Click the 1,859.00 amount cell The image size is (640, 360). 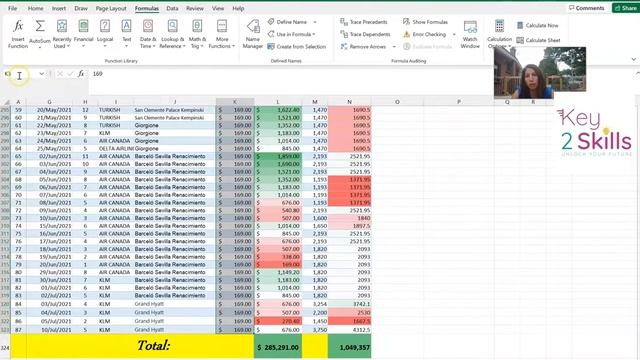pyautogui.click(x=278, y=156)
